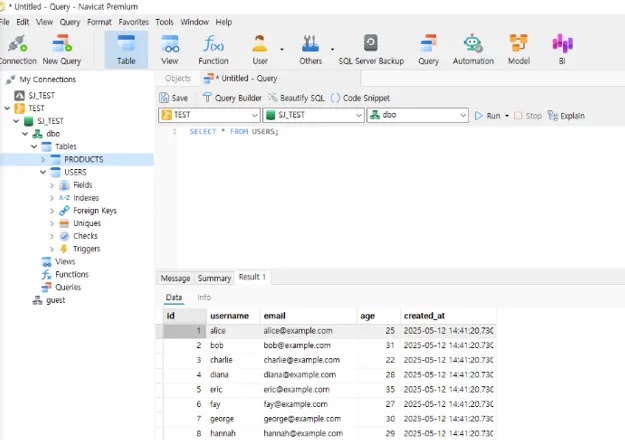Click the Explain button
The image size is (625, 440).
click(566, 116)
